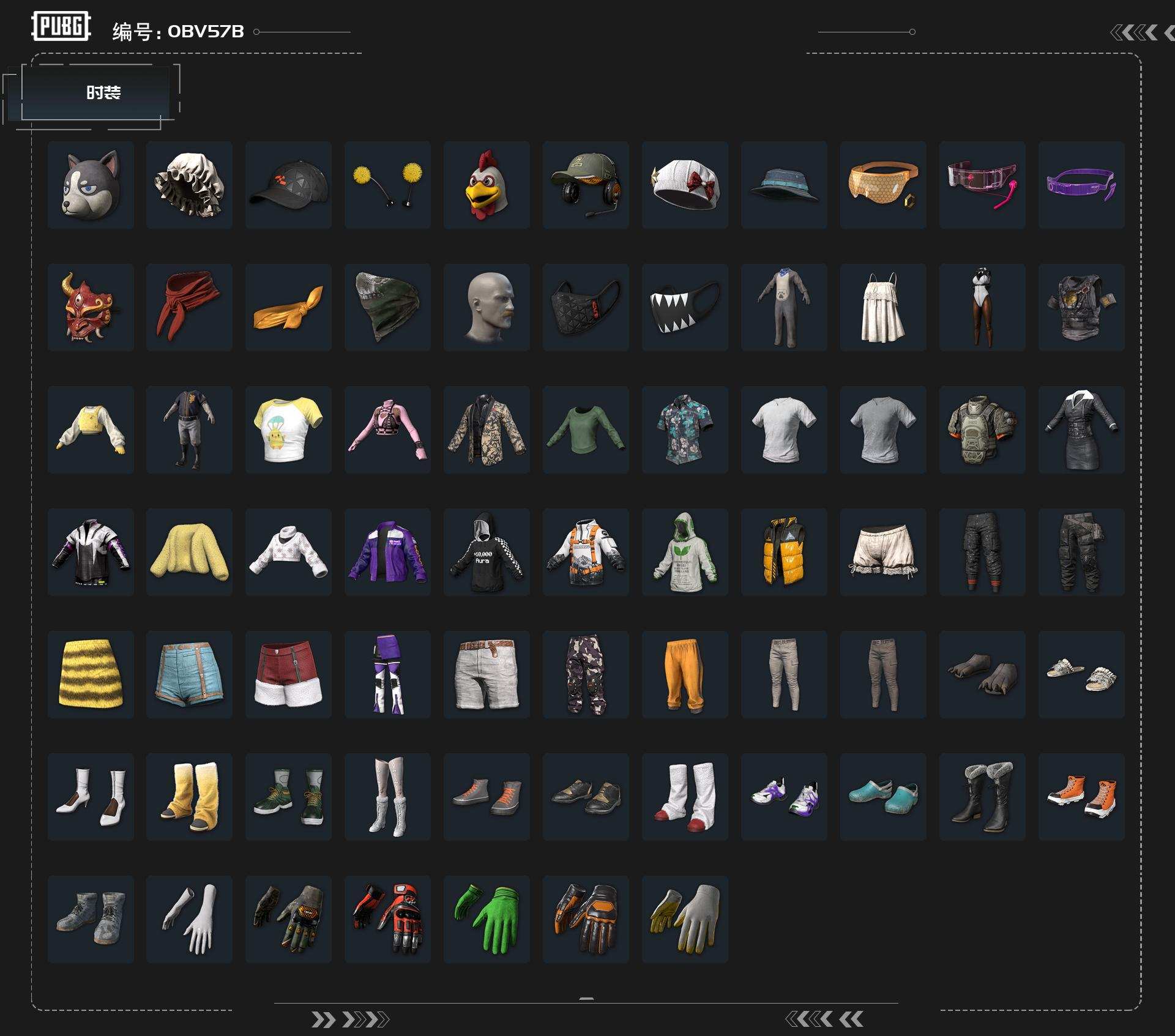Select the orange and black leather gloves
The width and height of the screenshot is (1175, 1036).
point(586,919)
